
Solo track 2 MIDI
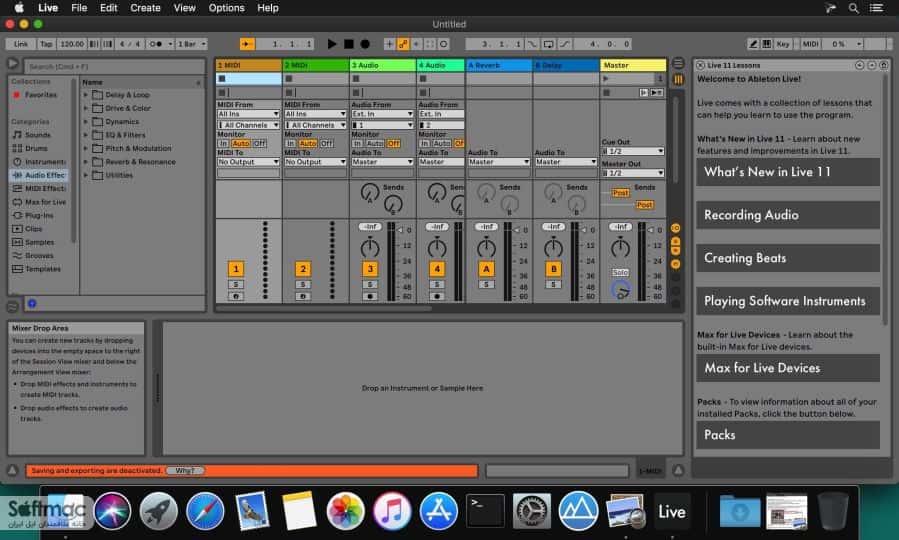(303, 284)
